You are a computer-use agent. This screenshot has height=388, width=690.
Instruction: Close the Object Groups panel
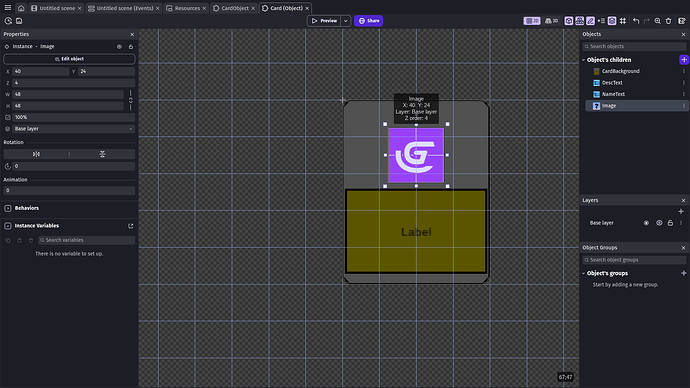[683, 248]
